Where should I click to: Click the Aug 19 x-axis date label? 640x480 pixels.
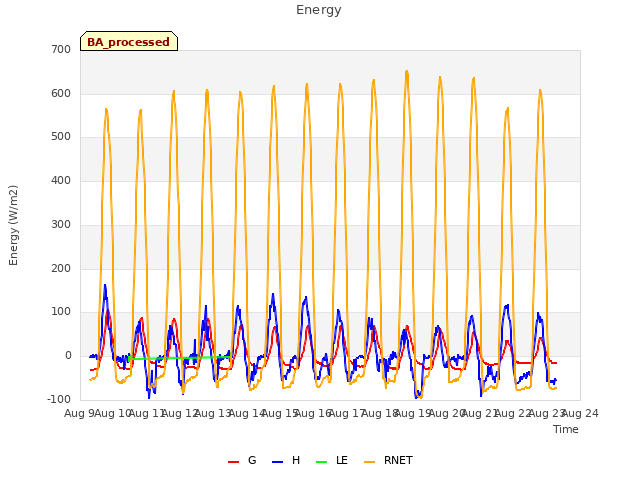point(413,414)
